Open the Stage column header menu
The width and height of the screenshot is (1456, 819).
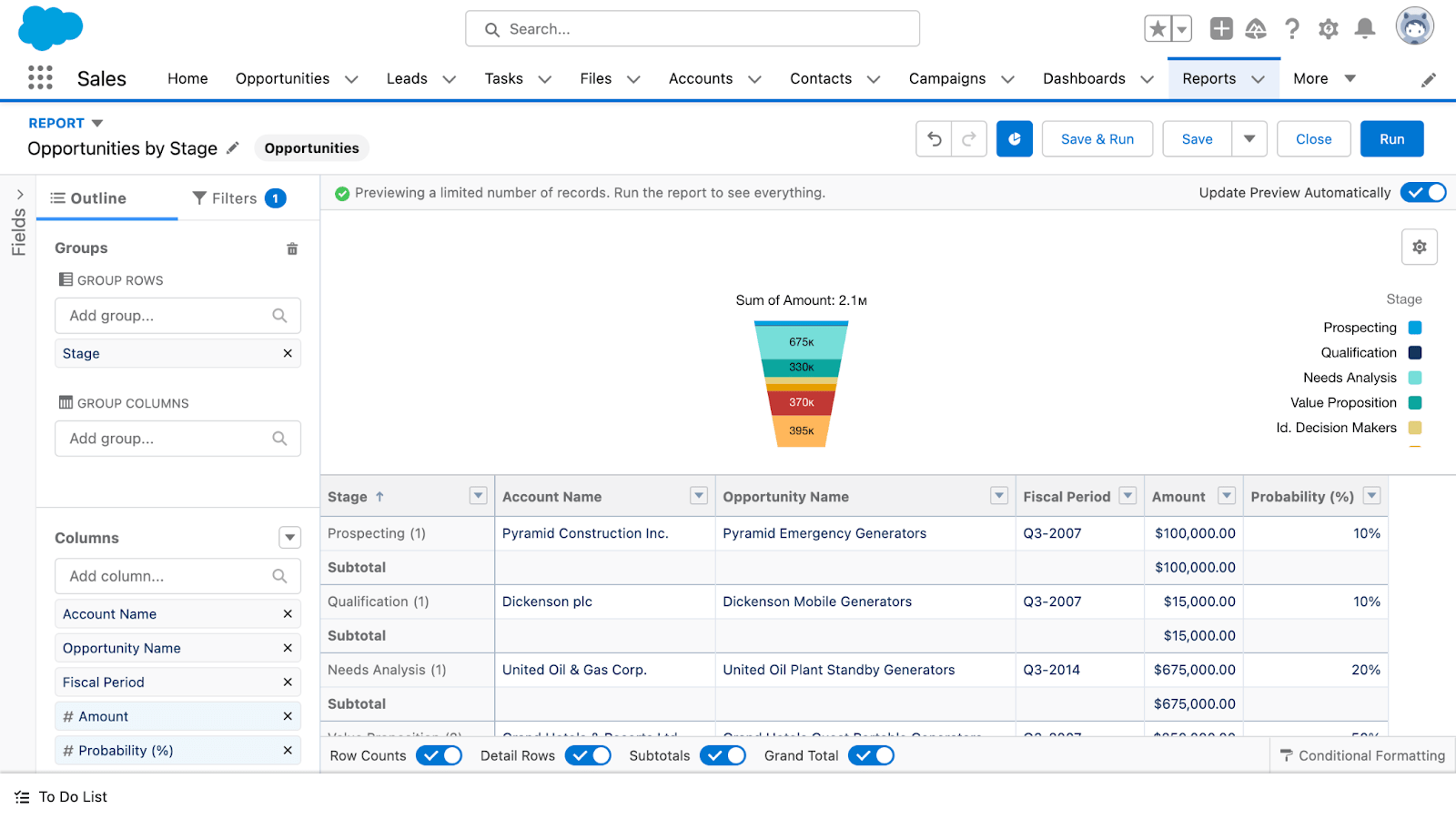pyautogui.click(x=479, y=496)
